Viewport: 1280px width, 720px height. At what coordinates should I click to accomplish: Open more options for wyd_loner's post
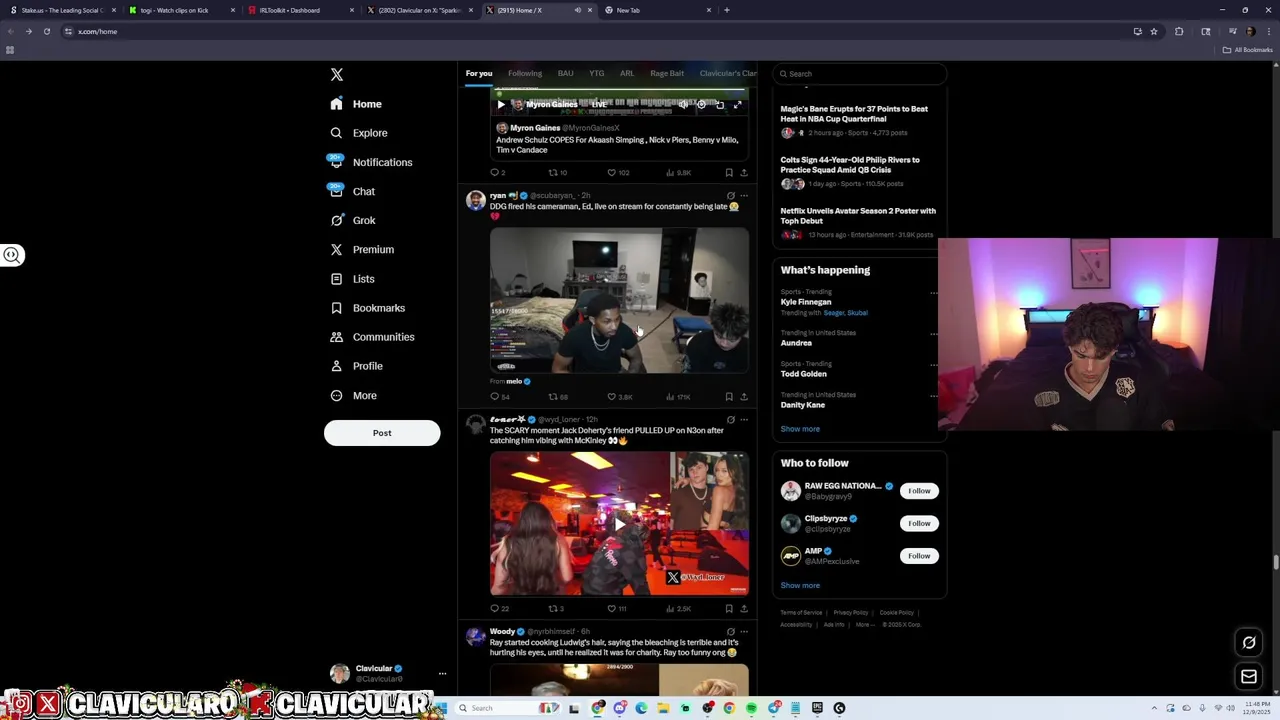tap(743, 420)
